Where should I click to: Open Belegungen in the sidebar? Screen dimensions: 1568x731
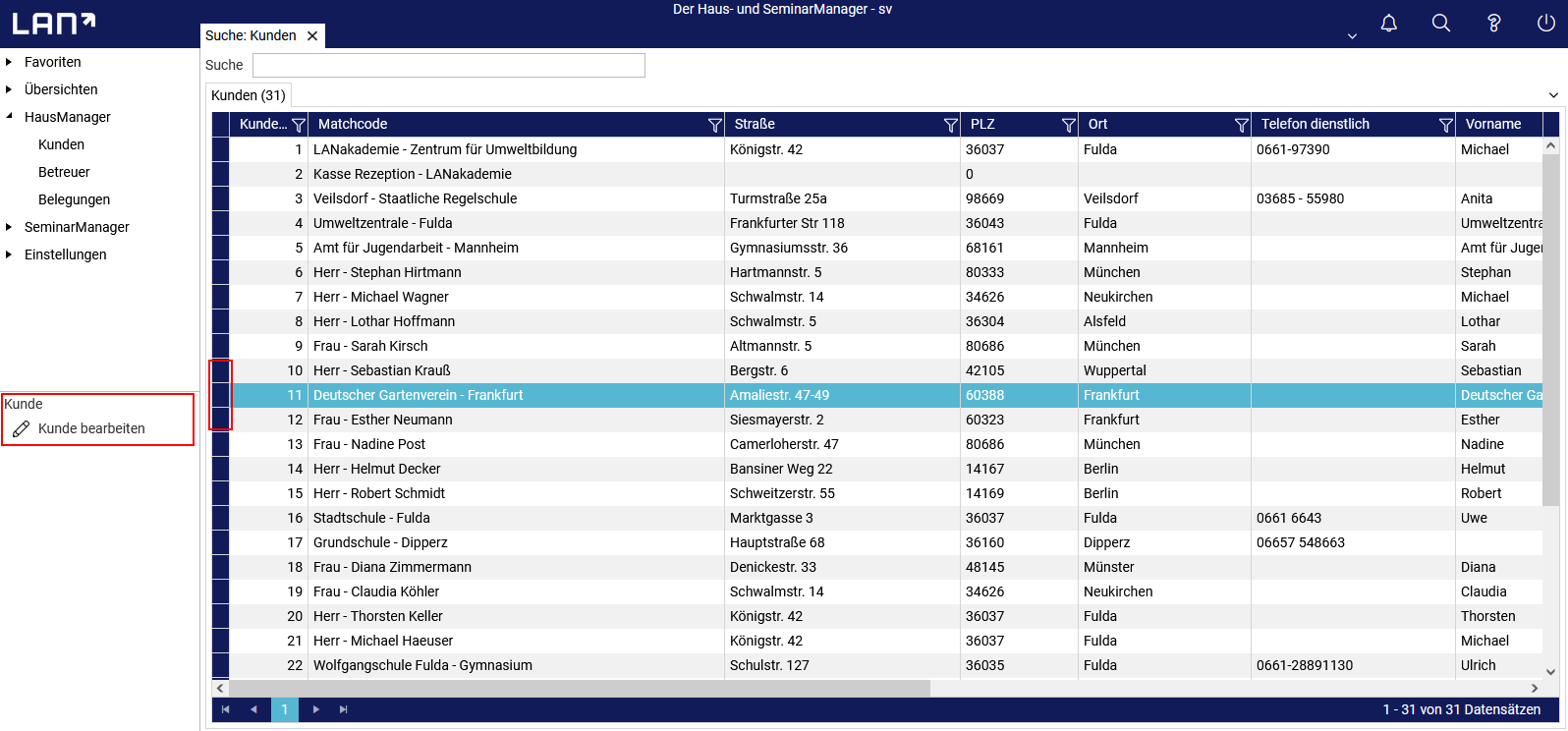point(74,199)
